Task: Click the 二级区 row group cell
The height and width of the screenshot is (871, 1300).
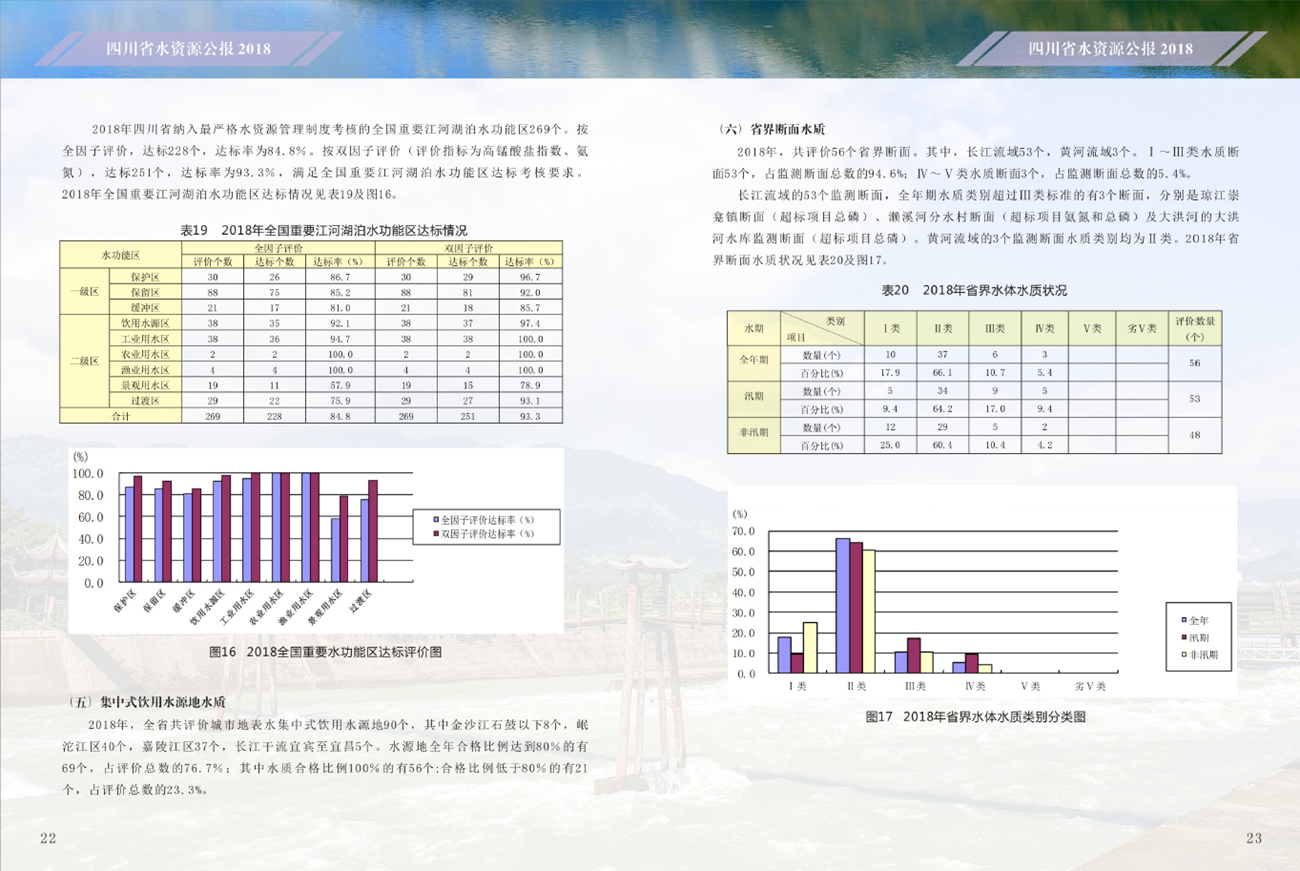Action: pos(83,362)
